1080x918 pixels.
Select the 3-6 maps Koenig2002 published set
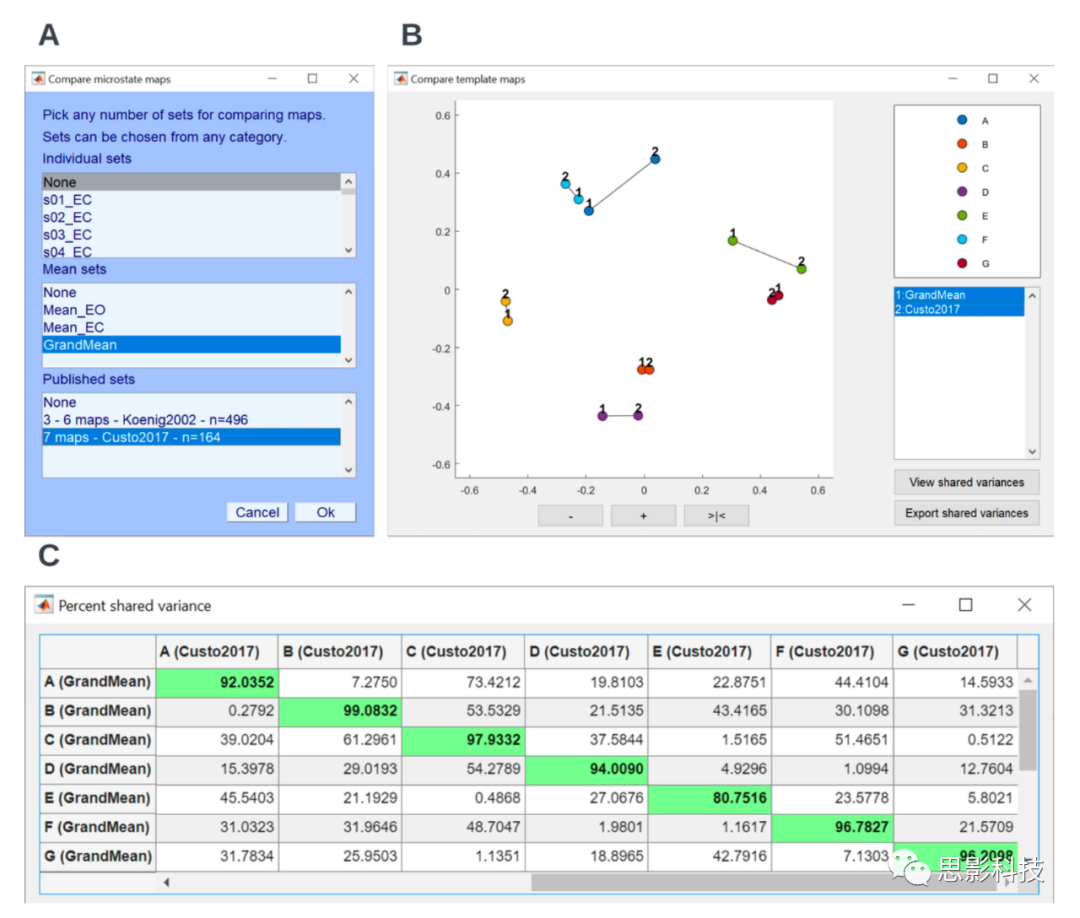pyautogui.click(x=144, y=420)
